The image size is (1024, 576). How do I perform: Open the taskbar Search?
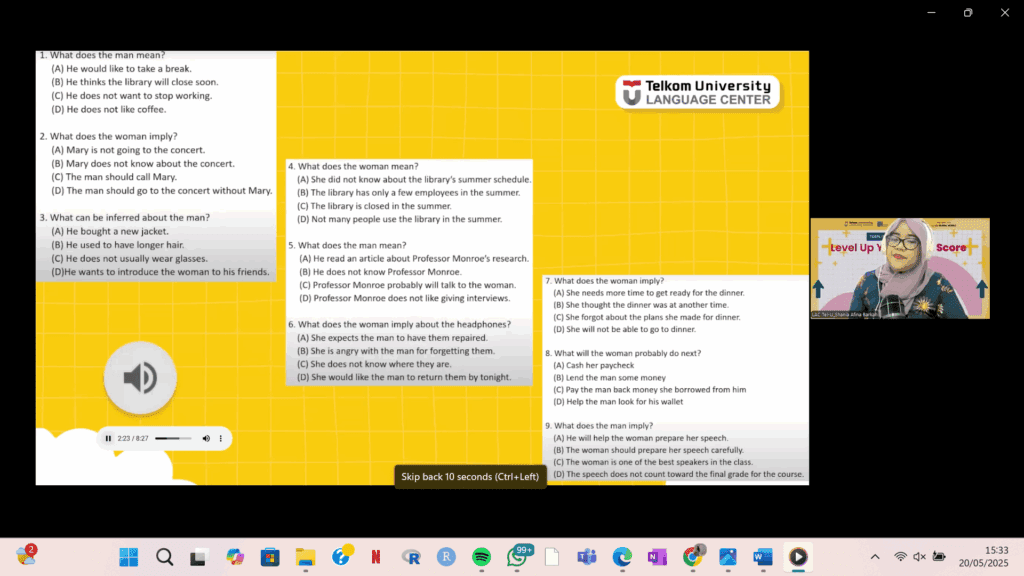tap(164, 557)
